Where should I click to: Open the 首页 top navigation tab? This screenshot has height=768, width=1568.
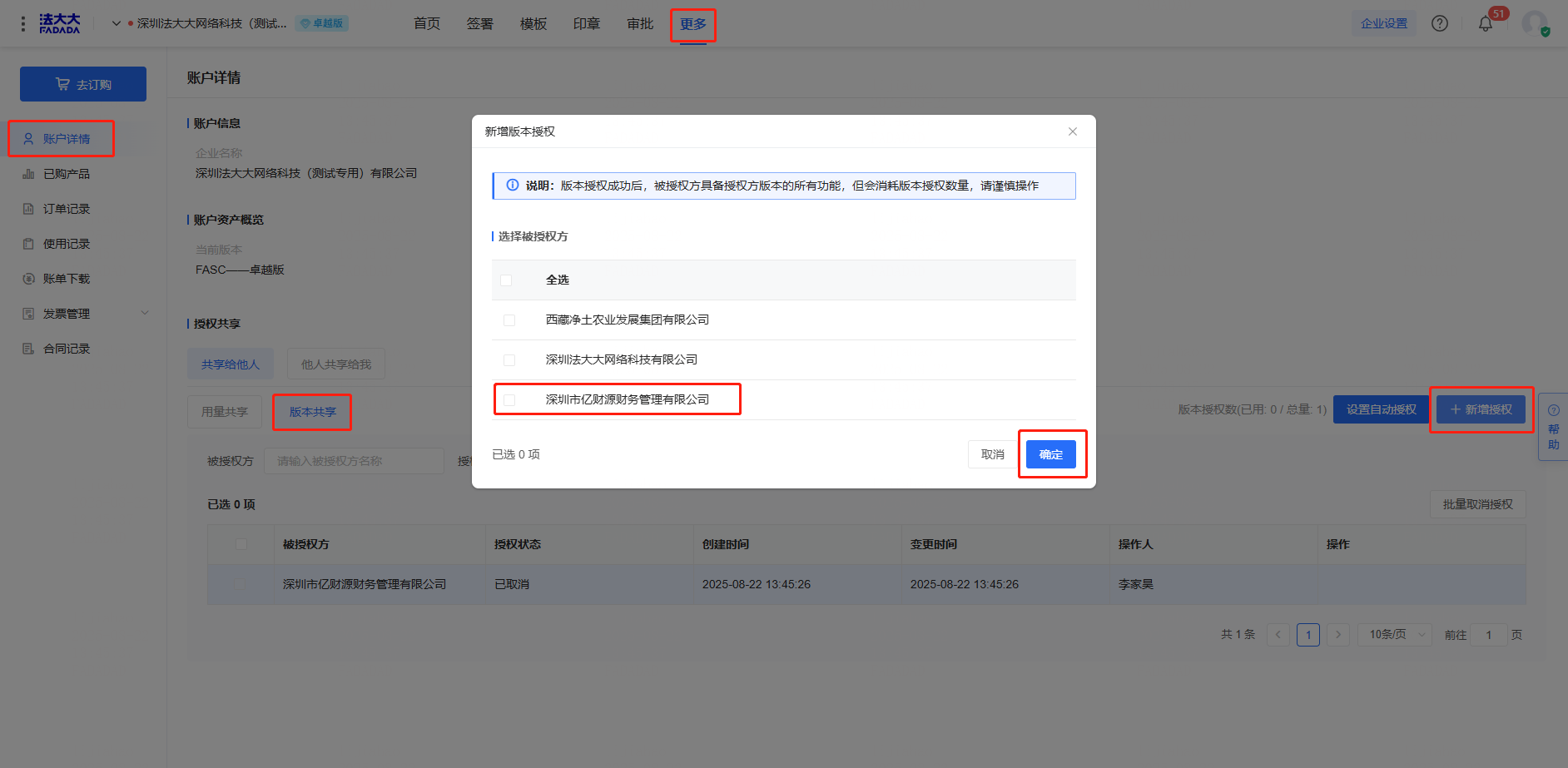click(427, 23)
